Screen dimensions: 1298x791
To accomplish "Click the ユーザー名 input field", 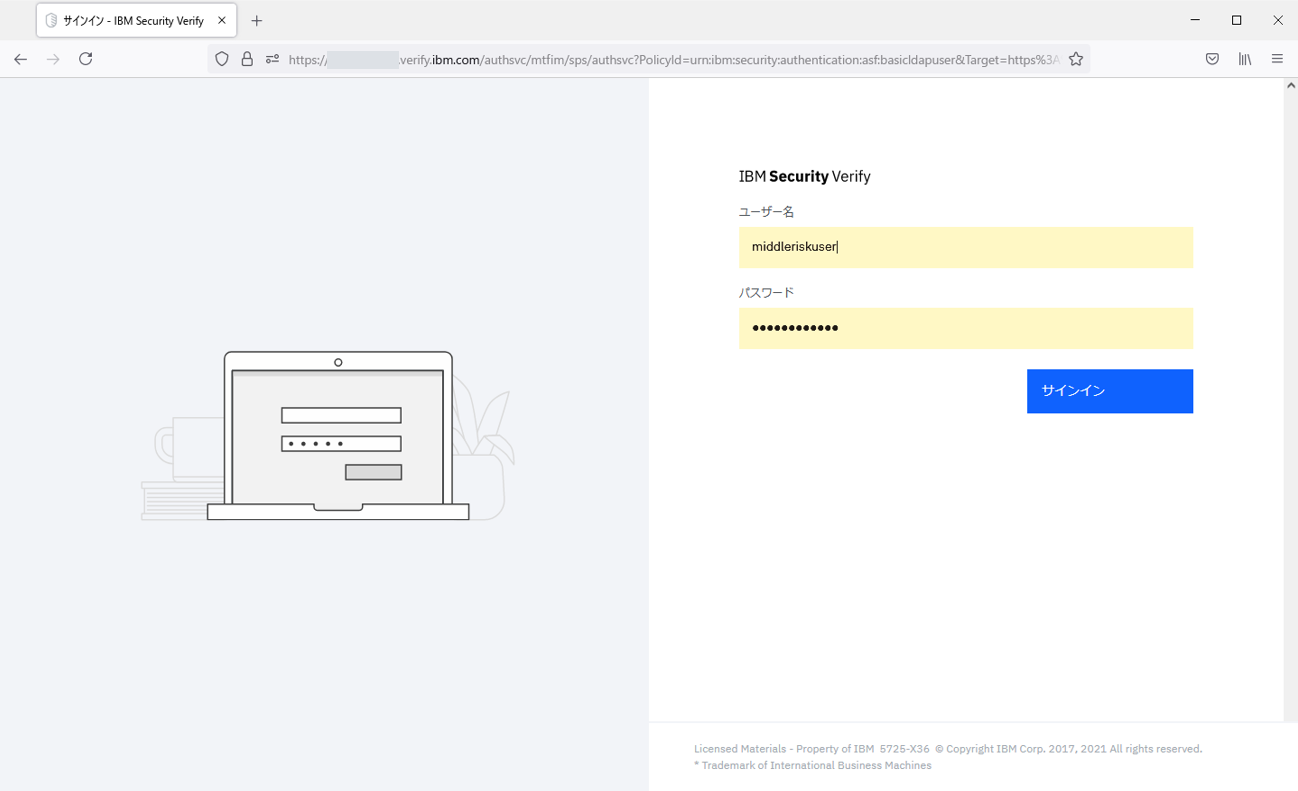I will click(966, 247).
